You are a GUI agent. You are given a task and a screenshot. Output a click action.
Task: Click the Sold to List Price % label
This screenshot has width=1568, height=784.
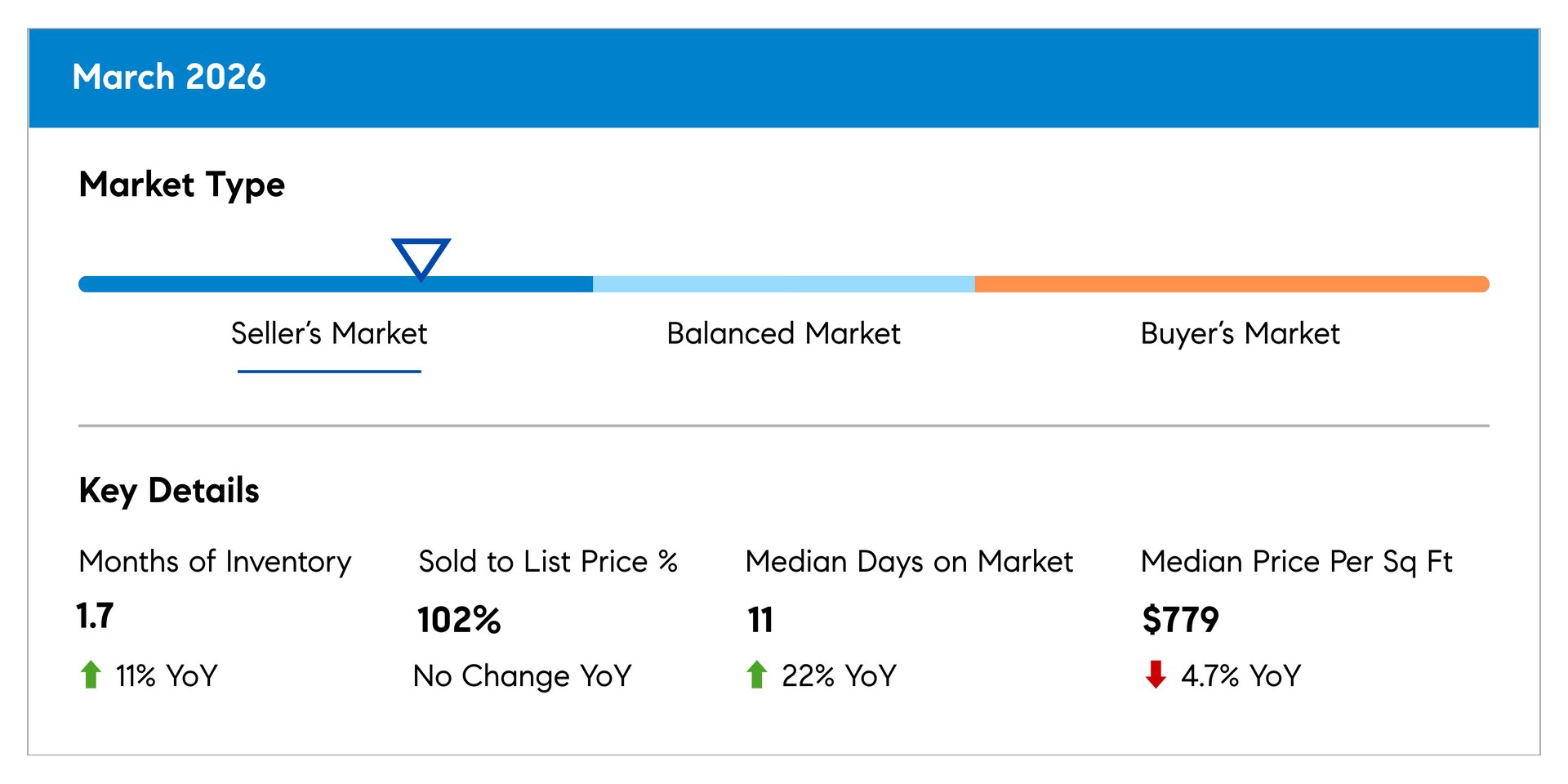pos(548,561)
